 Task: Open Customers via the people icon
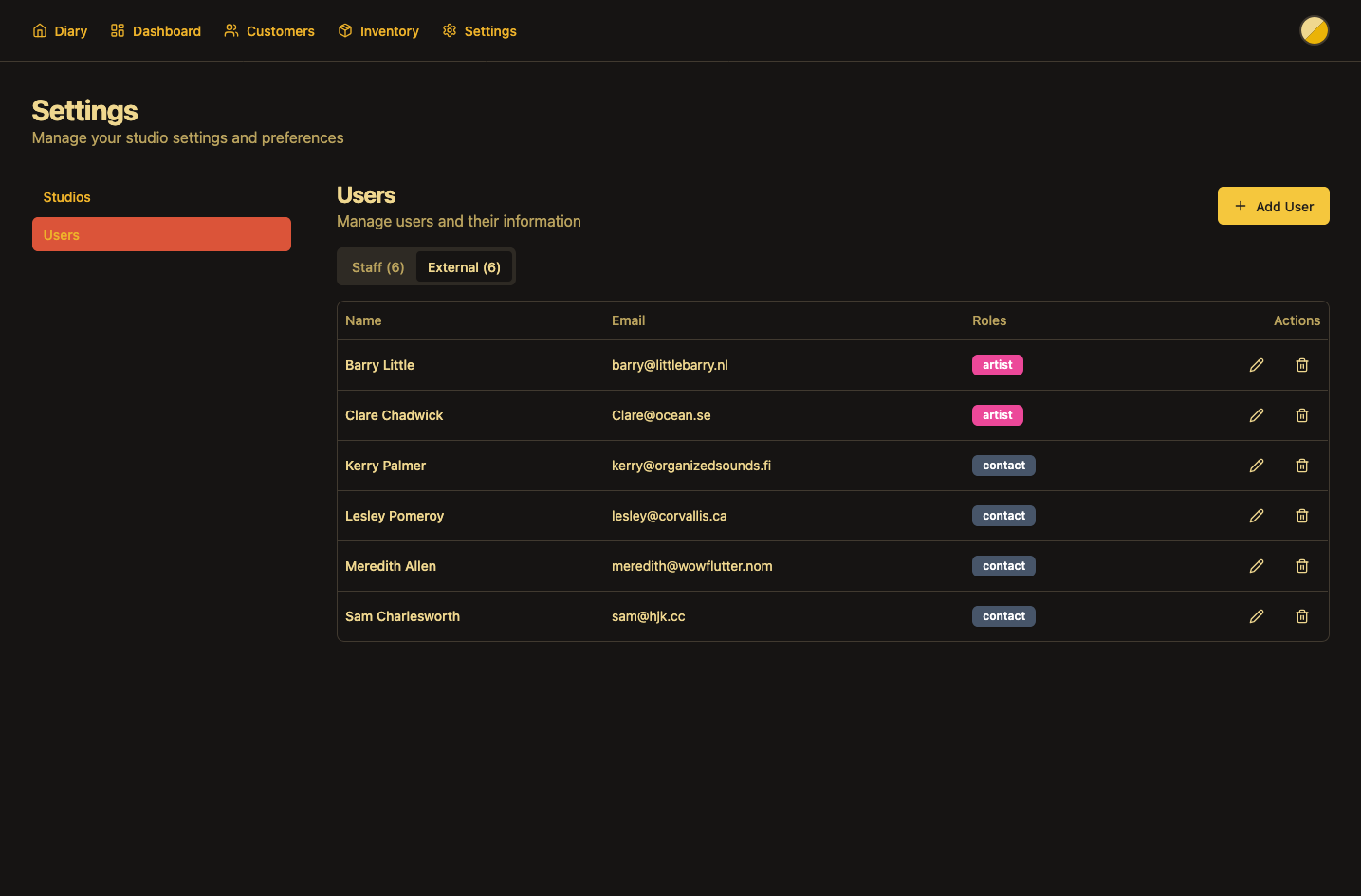(x=230, y=30)
